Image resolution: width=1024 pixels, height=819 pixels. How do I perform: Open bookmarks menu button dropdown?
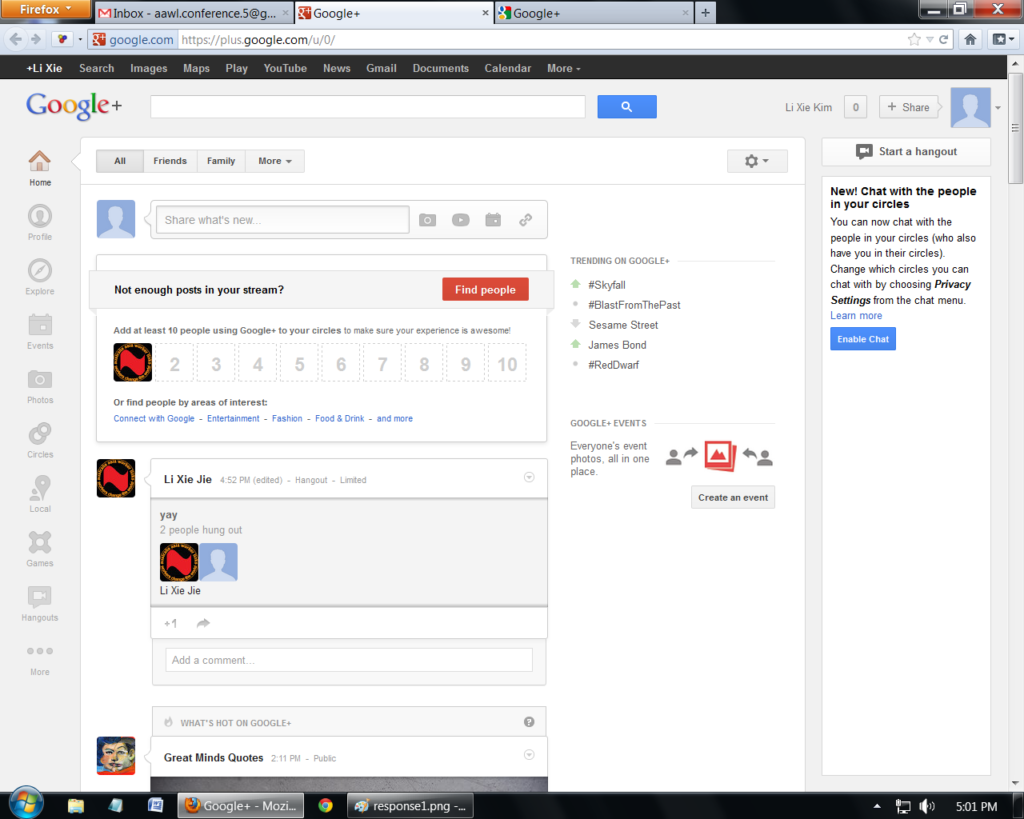1003,39
